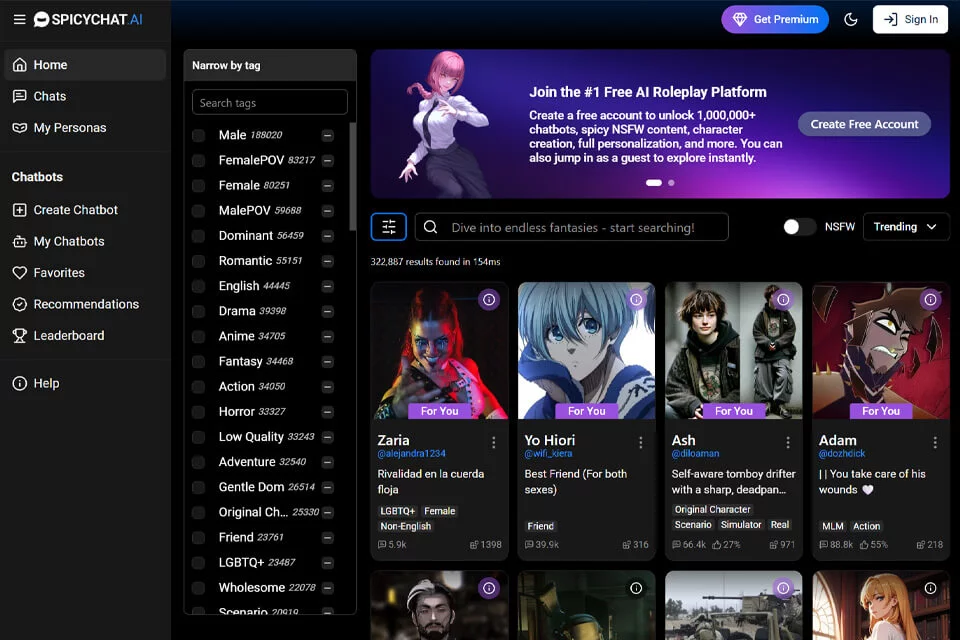Image resolution: width=960 pixels, height=640 pixels.
Task: Open three-dot menu for Adam
Action: [935, 442]
